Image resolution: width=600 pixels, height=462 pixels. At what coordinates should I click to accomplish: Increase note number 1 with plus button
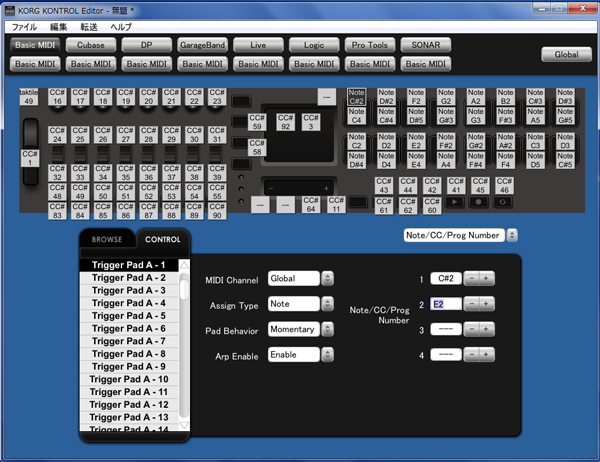click(x=487, y=278)
